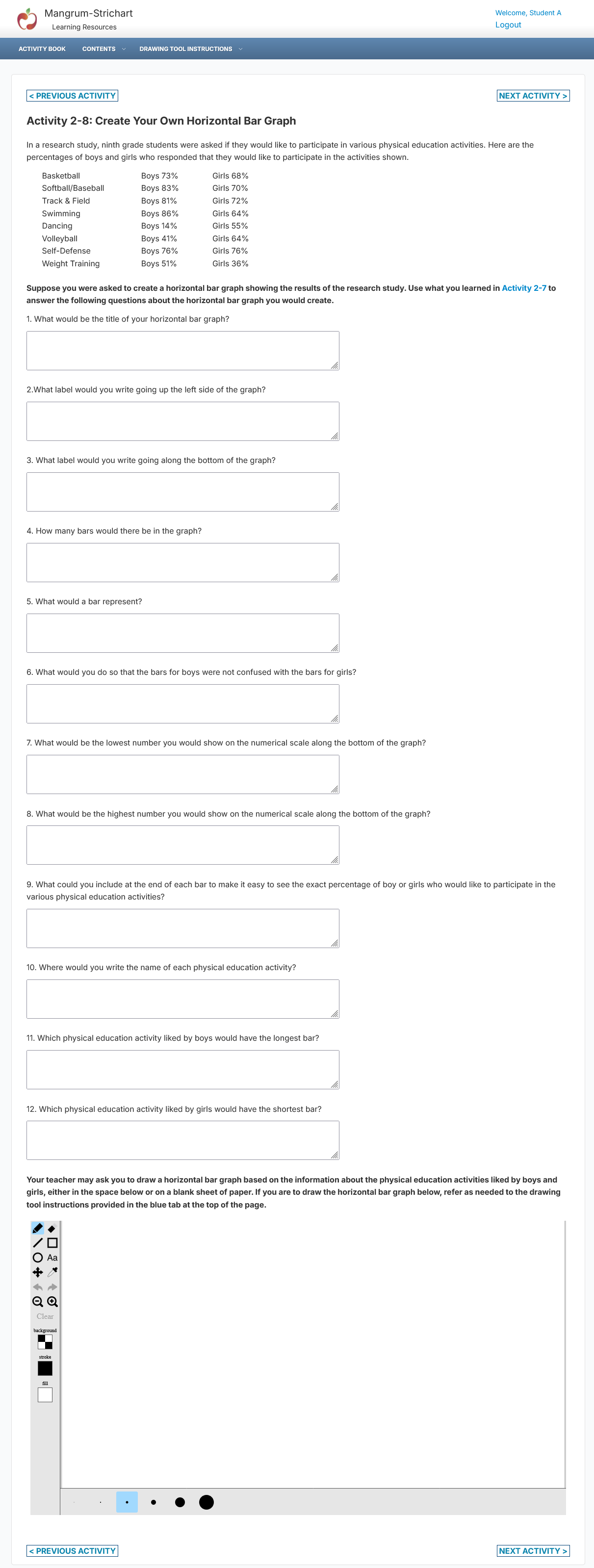Select the eraser tool
Screen dimensions: 594x1568
(52, 1228)
